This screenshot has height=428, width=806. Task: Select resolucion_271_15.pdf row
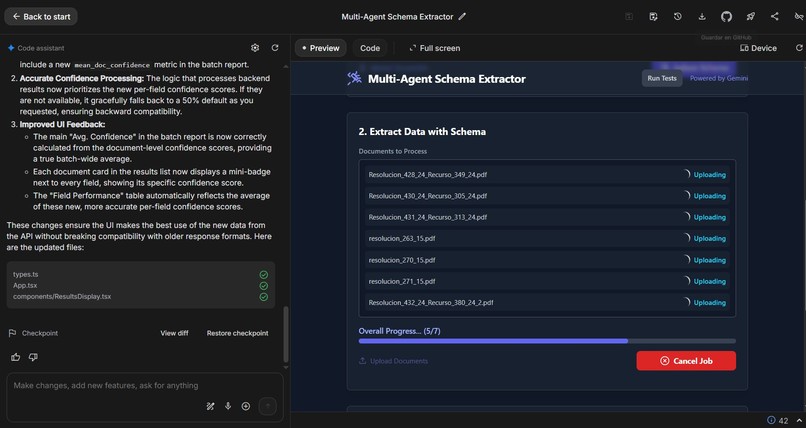tap(547, 281)
